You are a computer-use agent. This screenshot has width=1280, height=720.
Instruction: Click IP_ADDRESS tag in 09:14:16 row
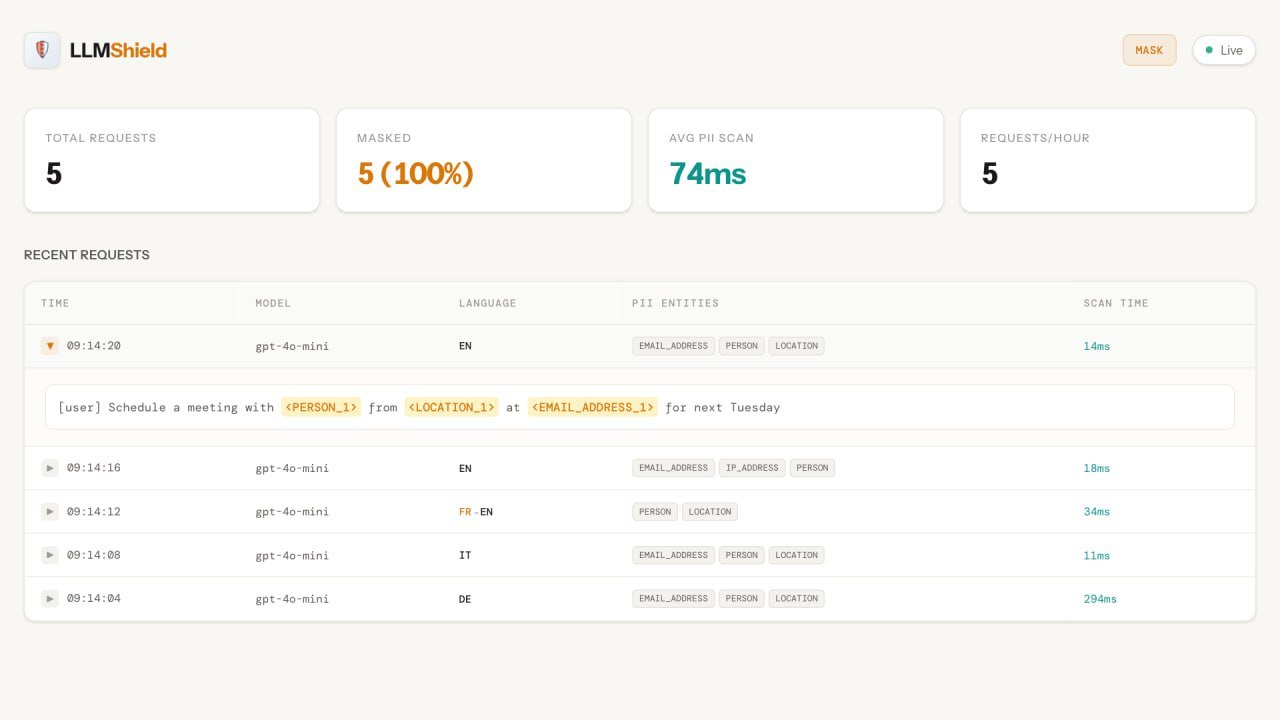point(751,468)
